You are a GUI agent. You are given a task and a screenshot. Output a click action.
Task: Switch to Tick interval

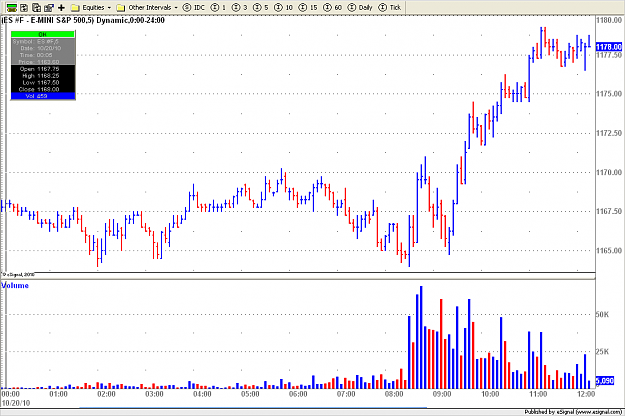pos(390,8)
